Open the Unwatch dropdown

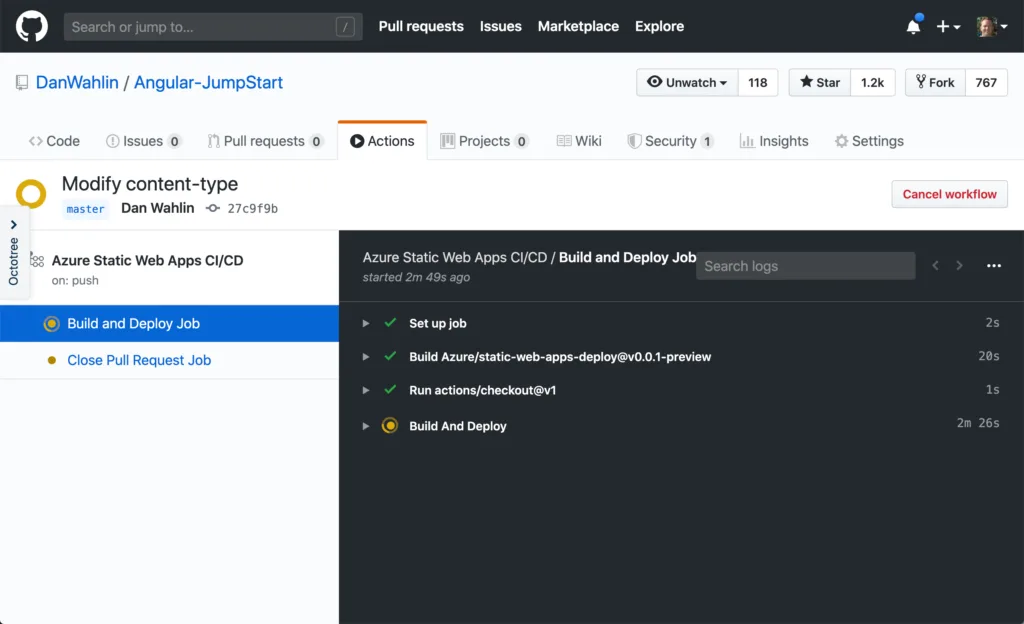[x=687, y=83]
